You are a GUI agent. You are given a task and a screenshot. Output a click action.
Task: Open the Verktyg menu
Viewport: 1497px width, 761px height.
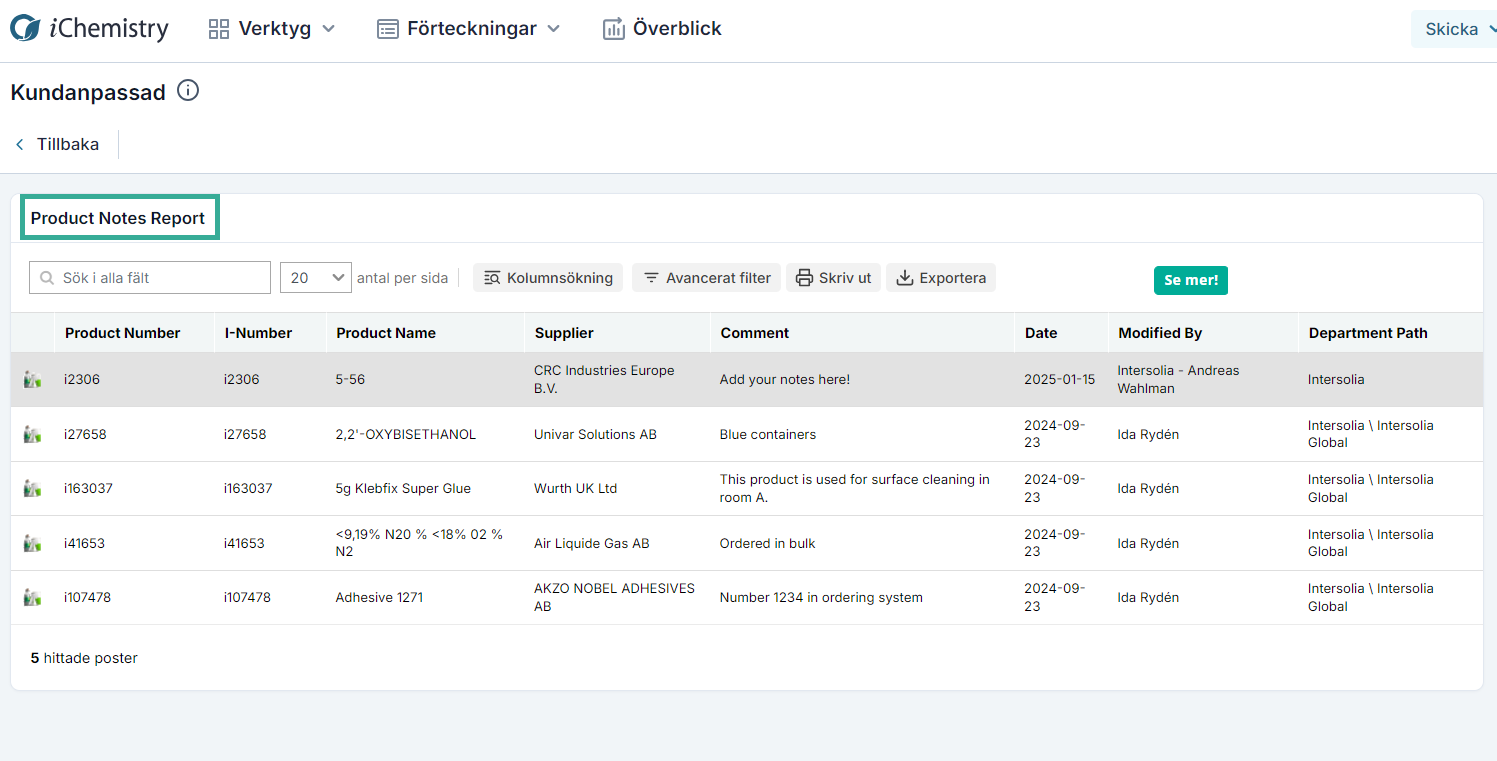[271, 29]
